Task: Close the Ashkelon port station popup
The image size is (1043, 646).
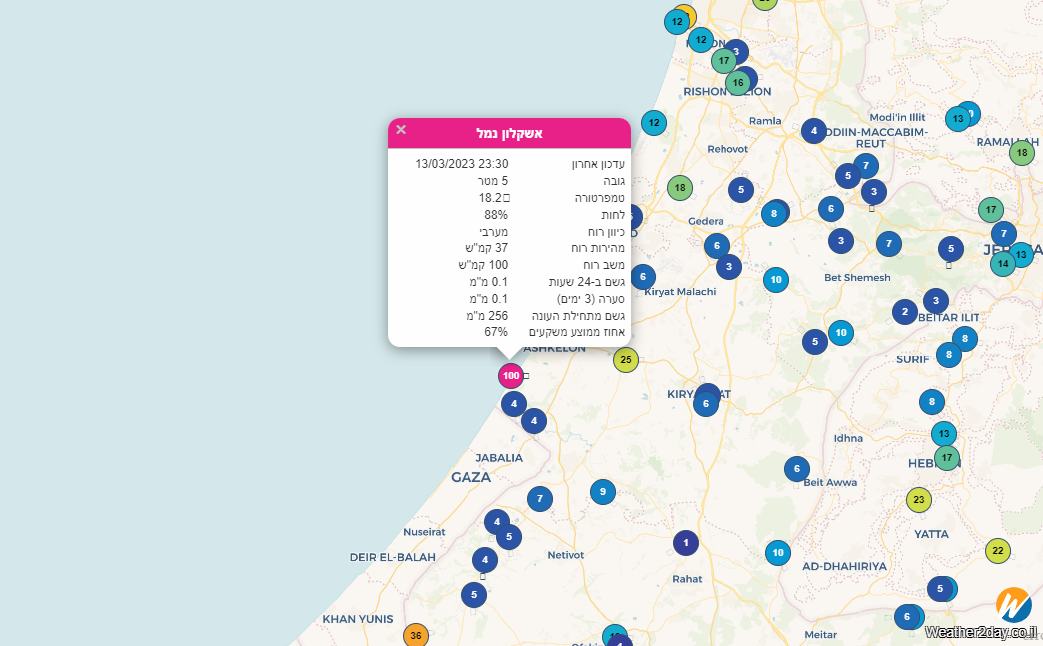Action: tap(401, 130)
